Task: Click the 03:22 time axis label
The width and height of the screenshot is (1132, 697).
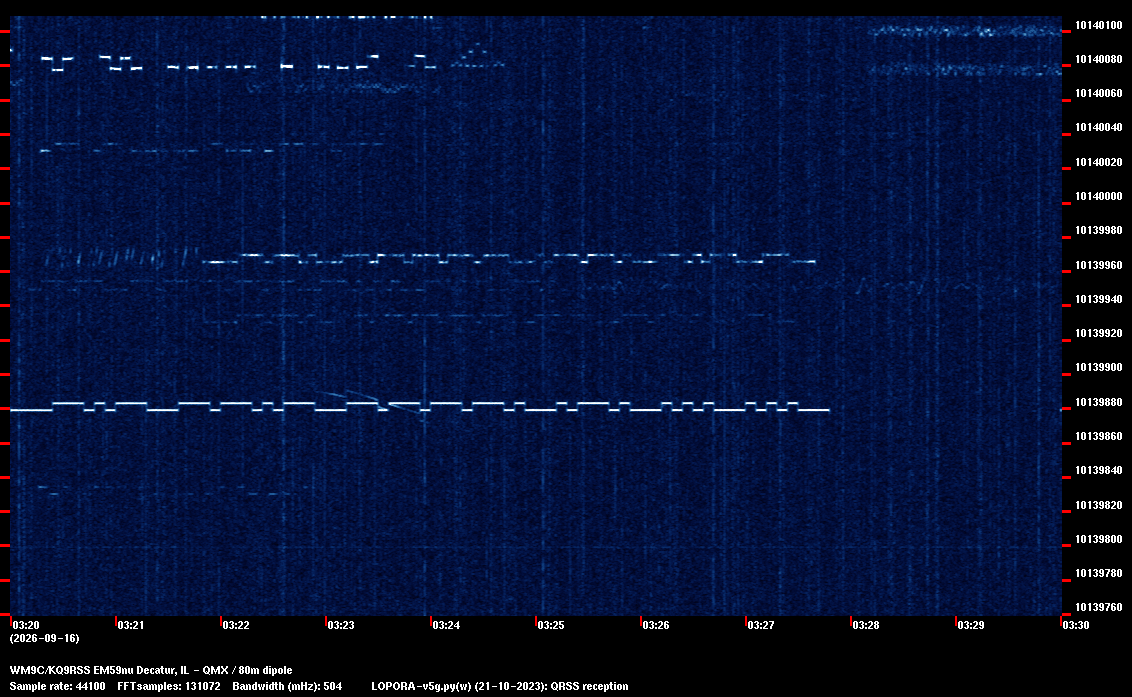Action: tap(236, 625)
